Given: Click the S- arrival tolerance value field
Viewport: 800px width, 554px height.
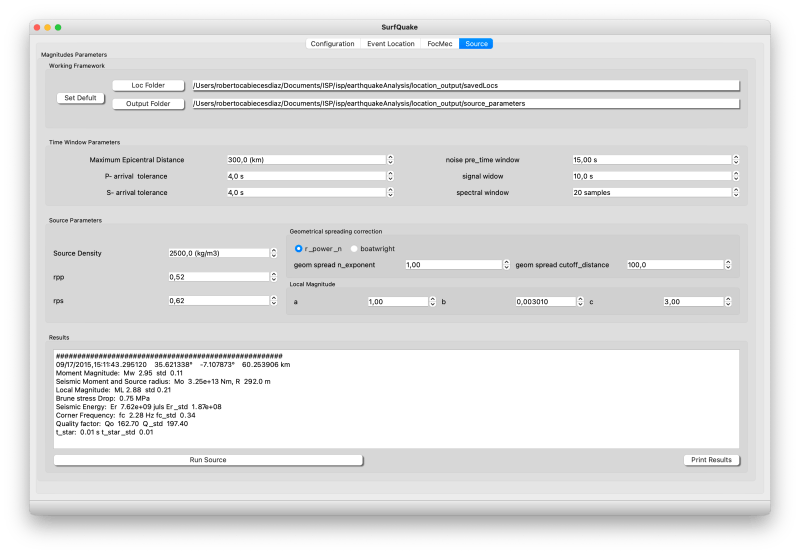Looking at the screenshot, I should coord(306,192).
